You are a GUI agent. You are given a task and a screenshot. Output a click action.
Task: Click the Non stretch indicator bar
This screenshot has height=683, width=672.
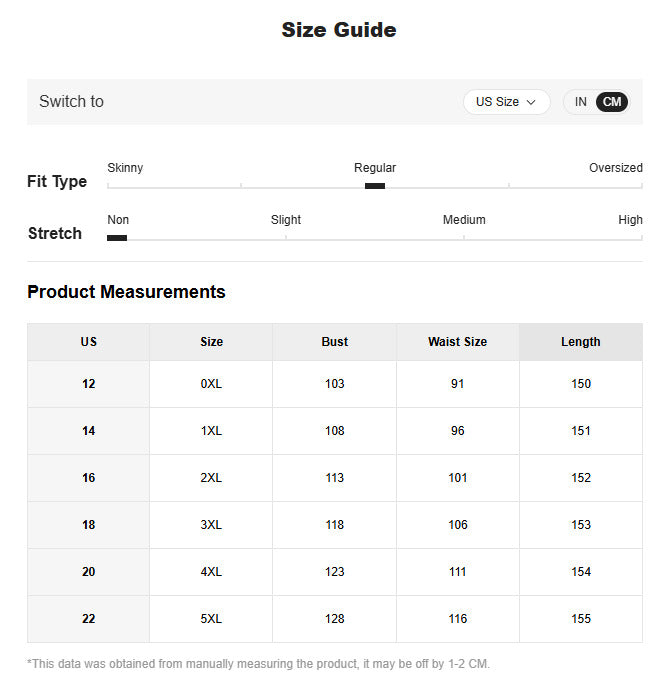(x=117, y=238)
